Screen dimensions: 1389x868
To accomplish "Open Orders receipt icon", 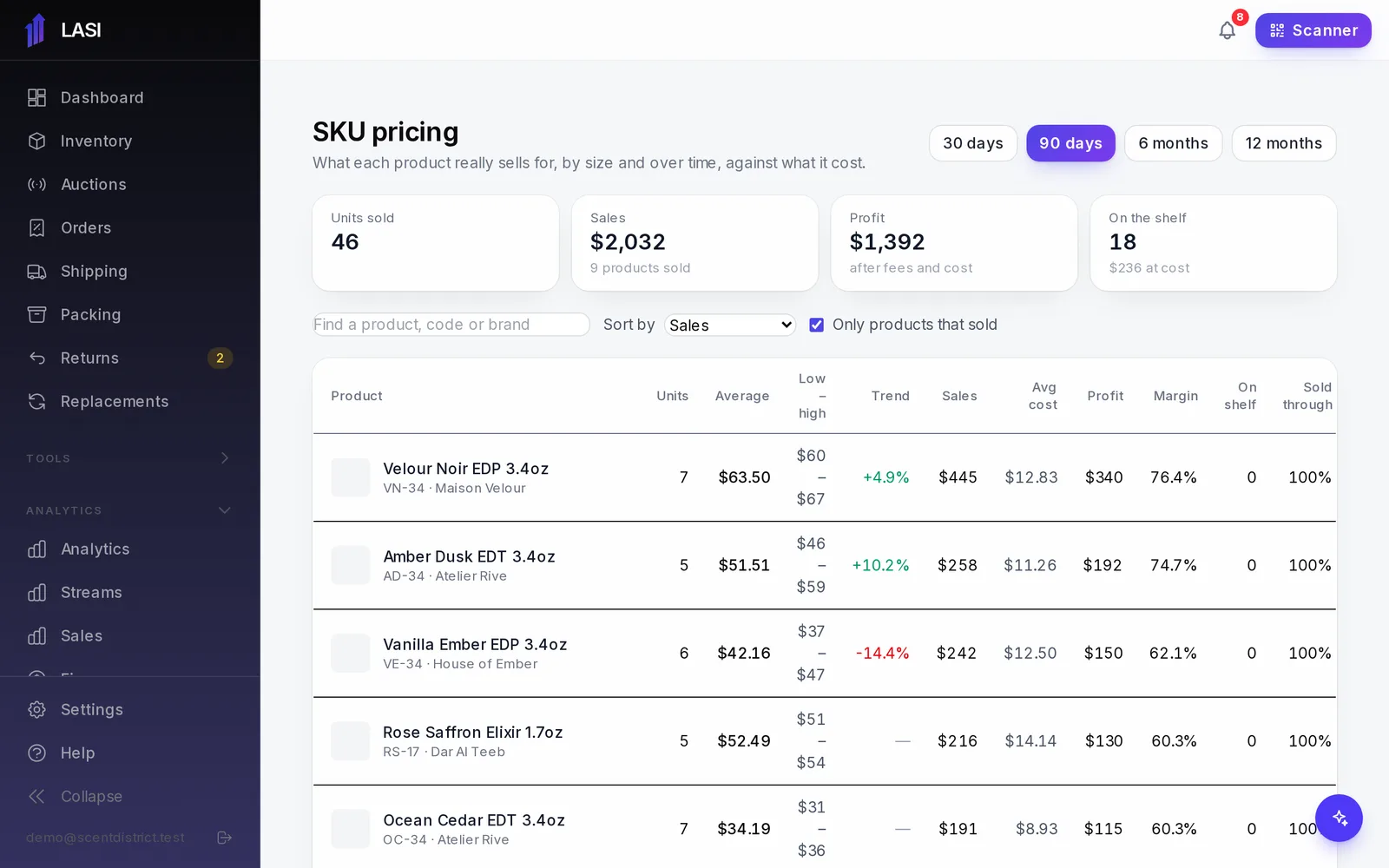I will [36, 228].
